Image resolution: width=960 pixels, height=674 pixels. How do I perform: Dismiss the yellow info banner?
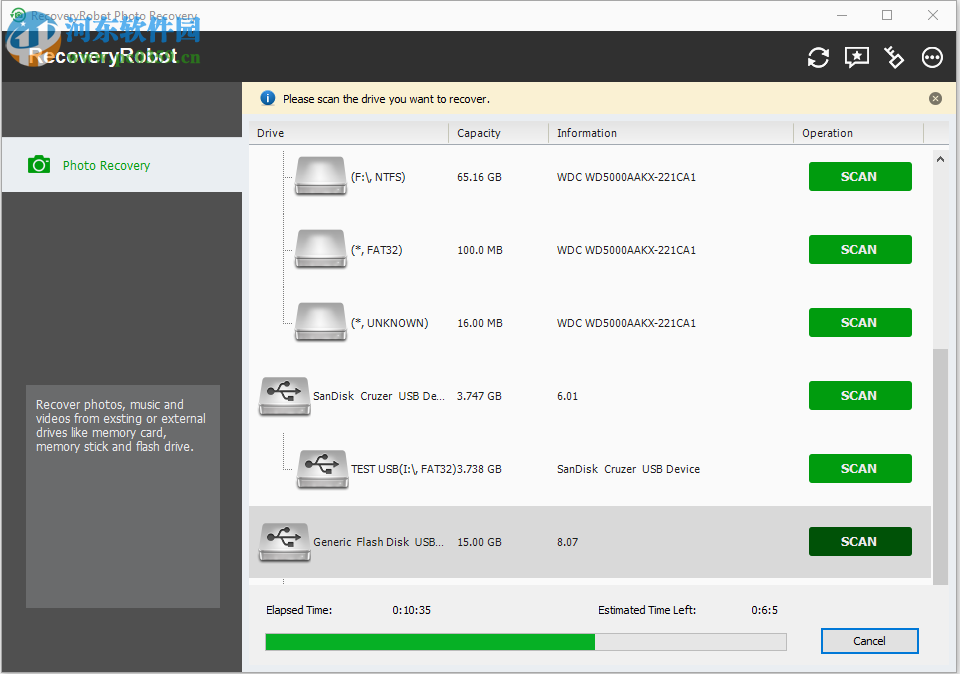935,99
